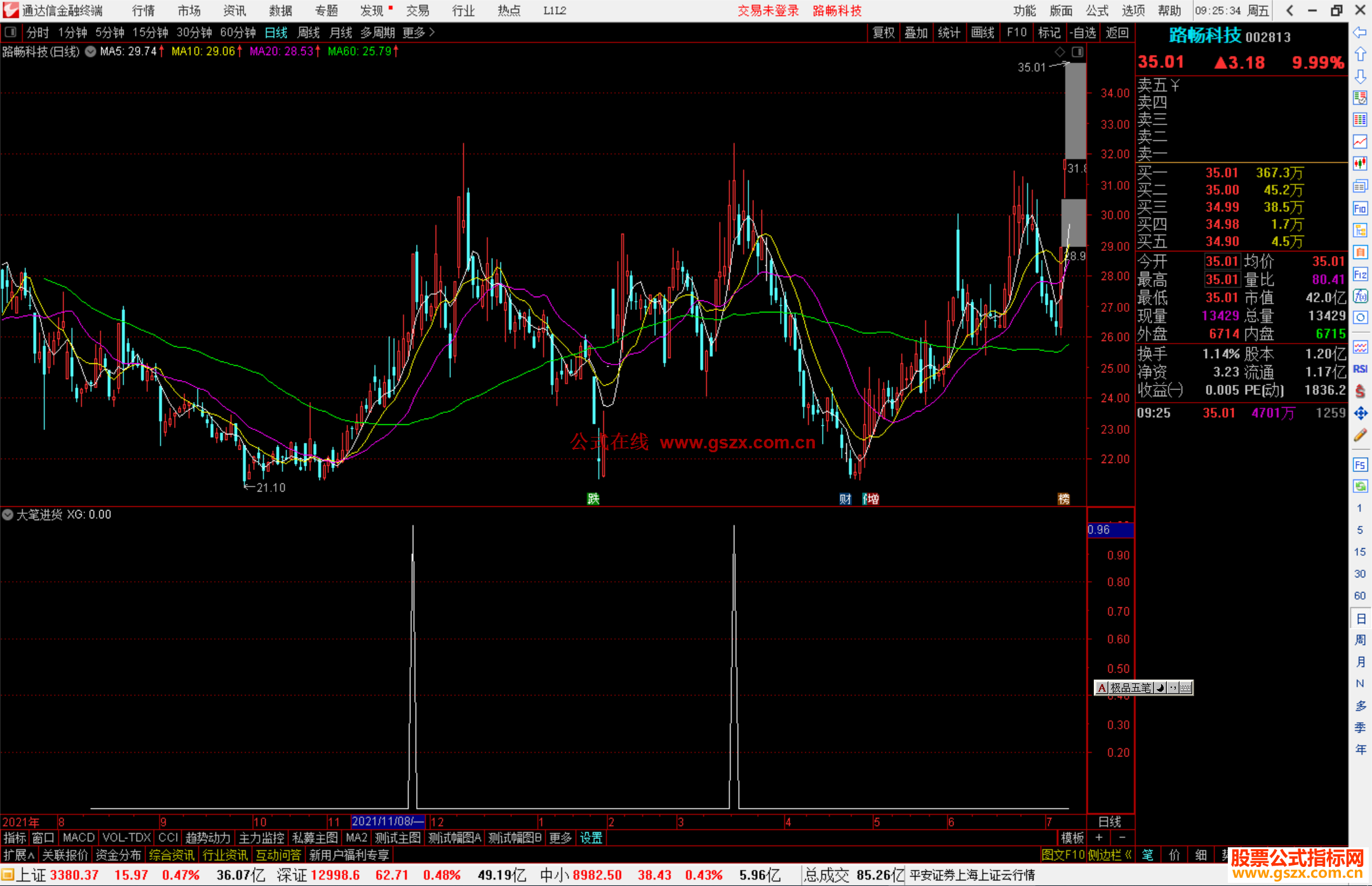
Task: Click the RSI indicator icon
Action: click(1360, 369)
